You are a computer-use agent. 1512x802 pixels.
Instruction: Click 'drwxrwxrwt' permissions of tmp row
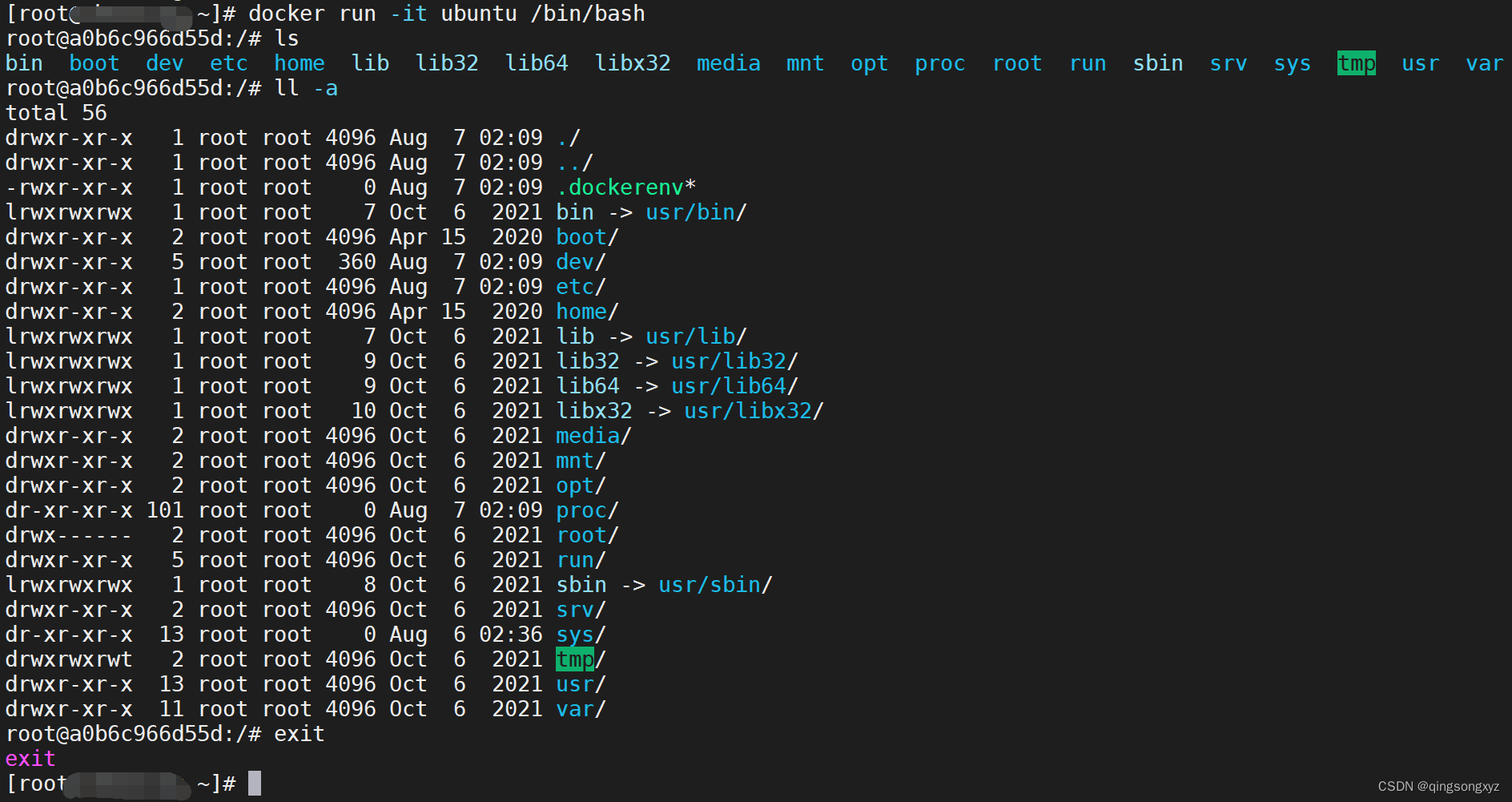[x=69, y=659]
